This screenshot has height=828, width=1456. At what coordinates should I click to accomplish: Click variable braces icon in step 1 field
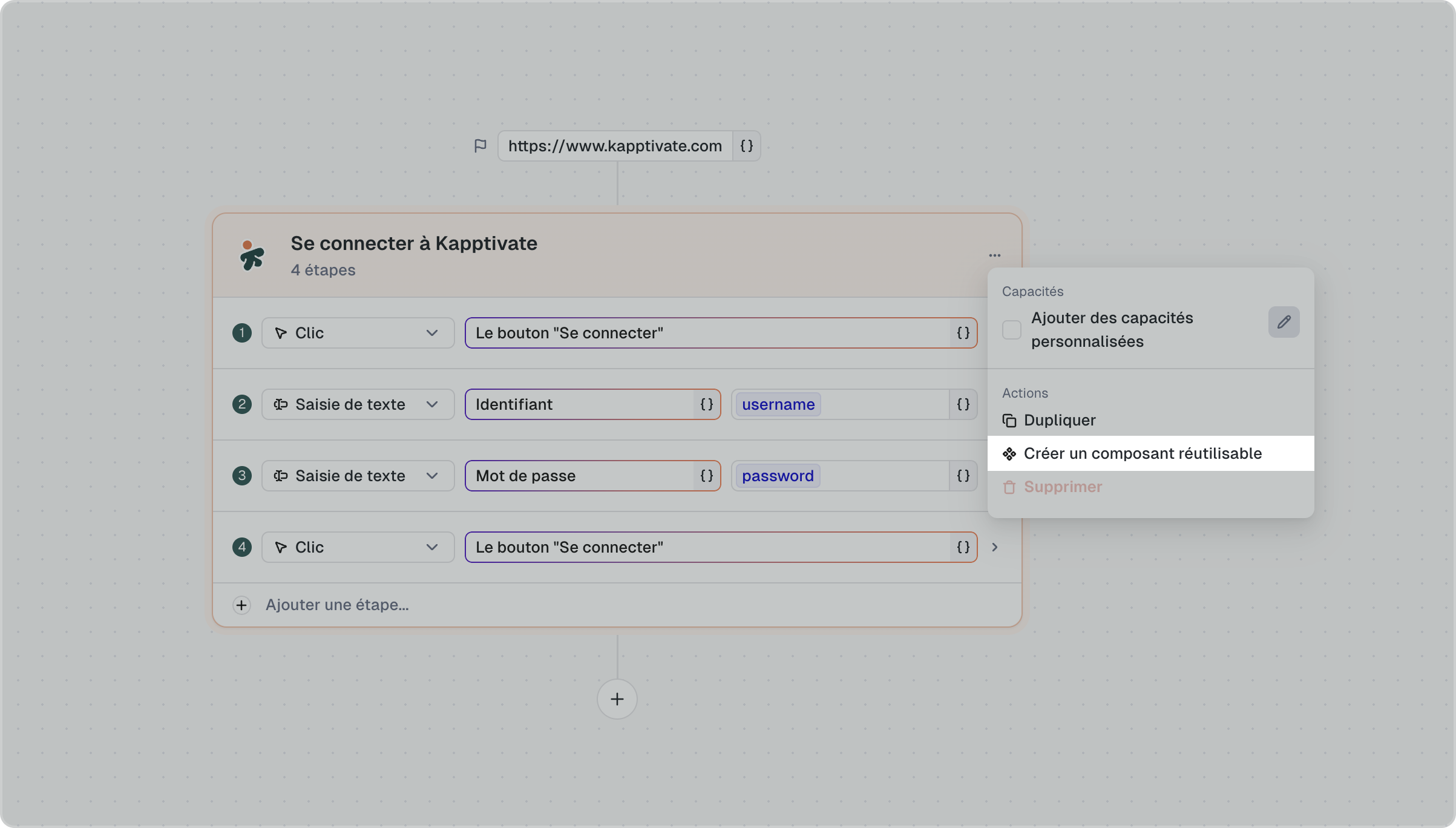point(963,333)
